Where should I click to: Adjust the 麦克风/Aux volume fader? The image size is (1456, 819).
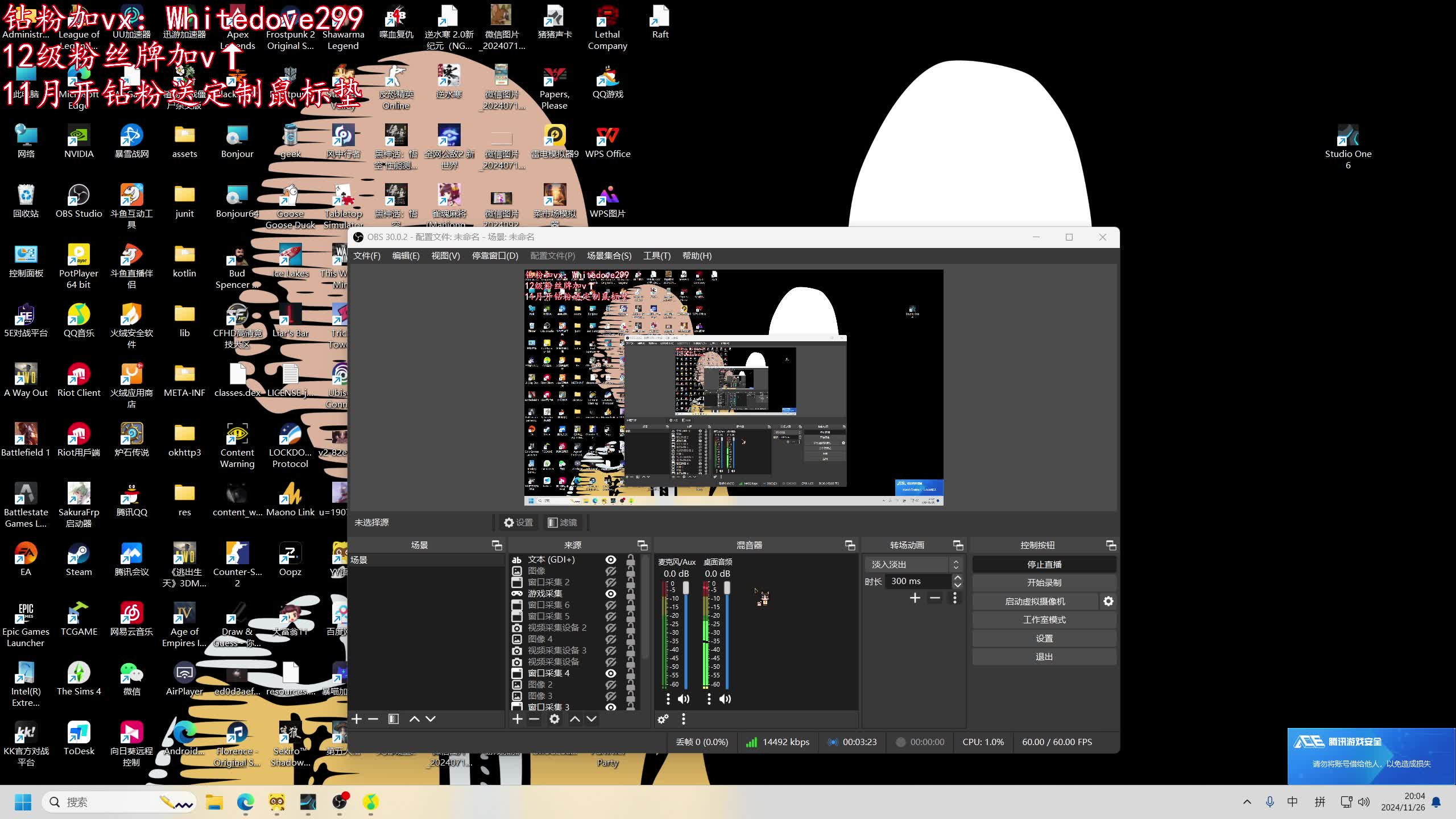coord(686,588)
